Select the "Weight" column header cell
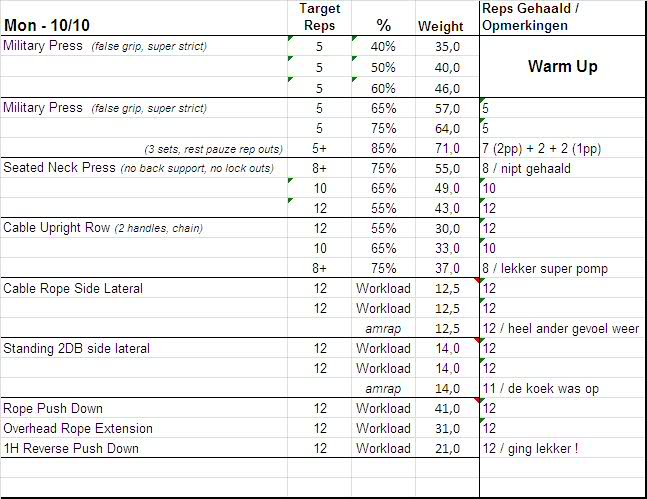The image size is (647, 499). click(439, 26)
